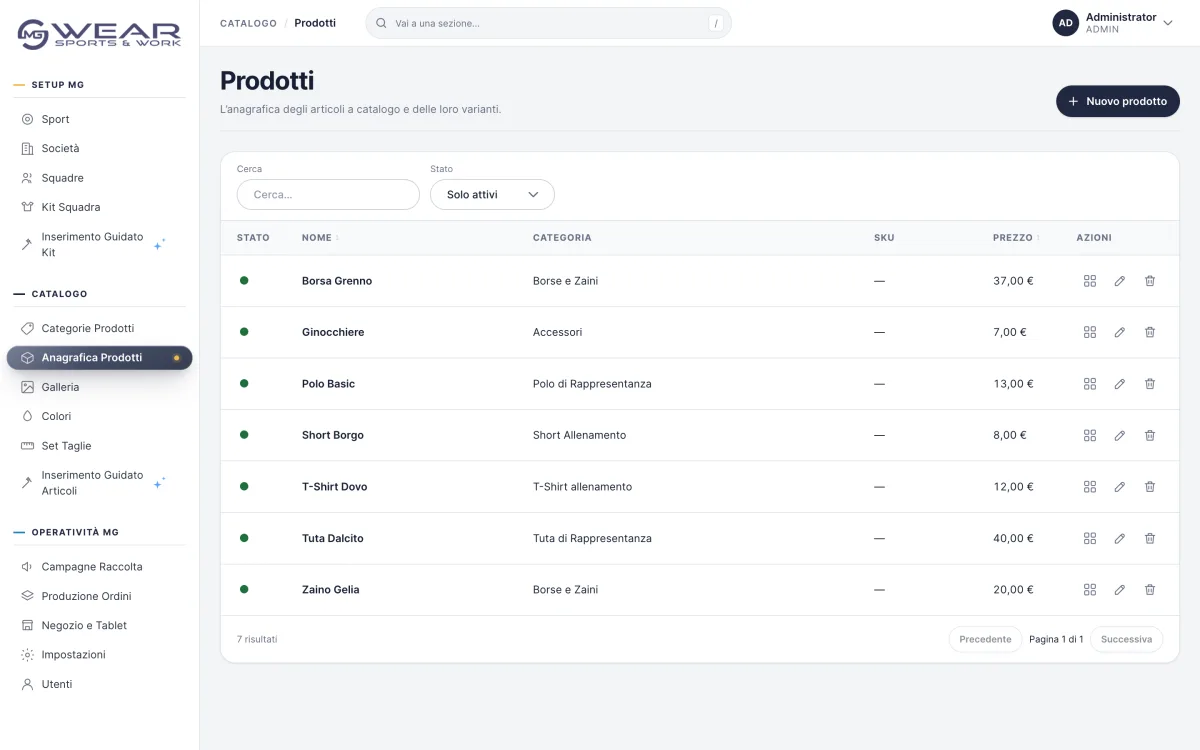The image size is (1200, 750).
Task: Click the 37,00 € price cell
Action: [x=1013, y=281]
